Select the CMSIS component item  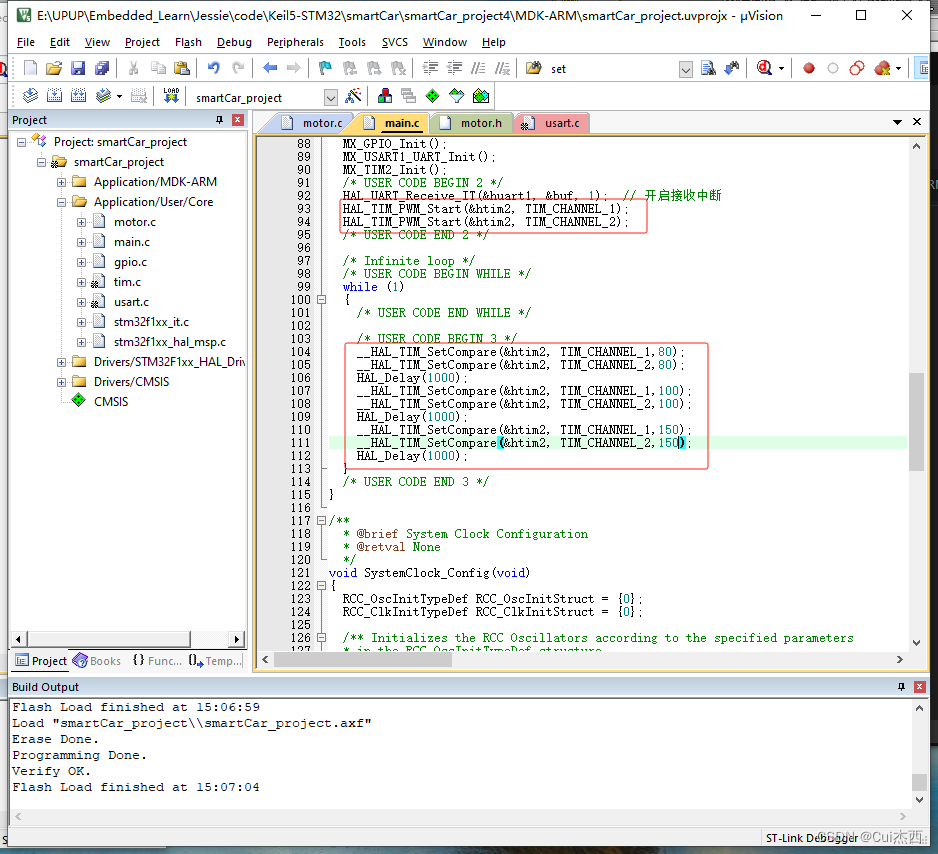point(111,401)
